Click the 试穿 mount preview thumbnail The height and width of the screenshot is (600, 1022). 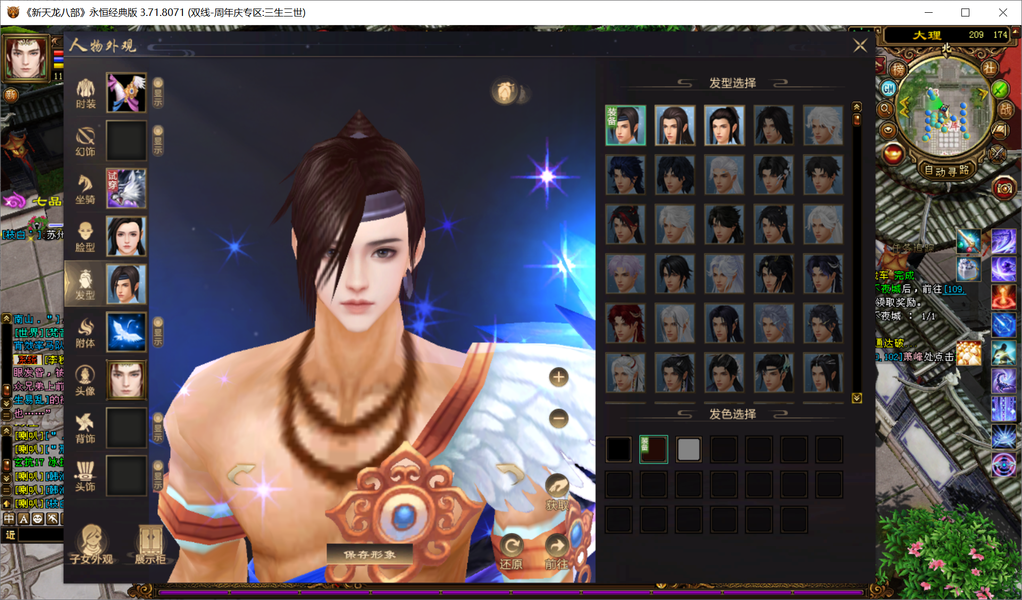(126, 188)
